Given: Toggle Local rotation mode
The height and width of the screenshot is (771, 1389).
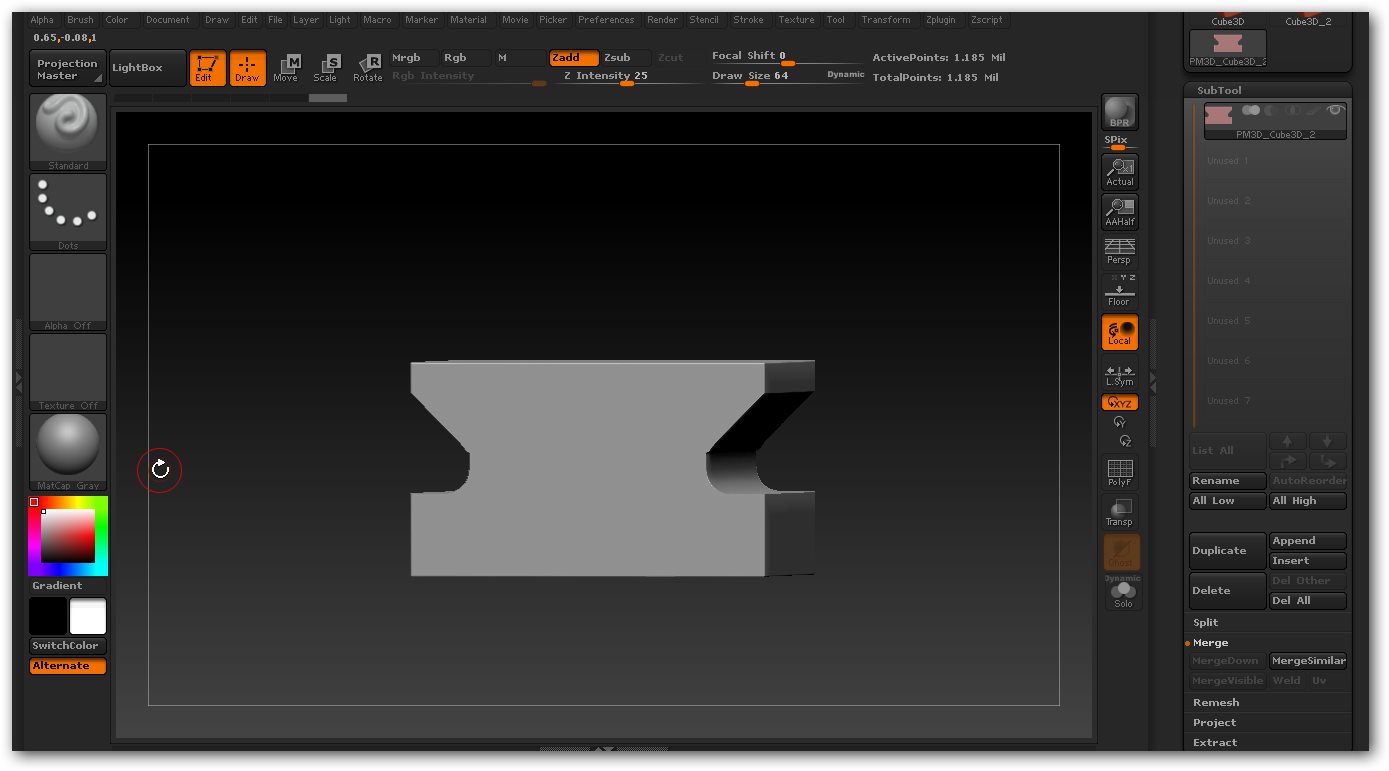Looking at the screenshot, I should 1119,332.
